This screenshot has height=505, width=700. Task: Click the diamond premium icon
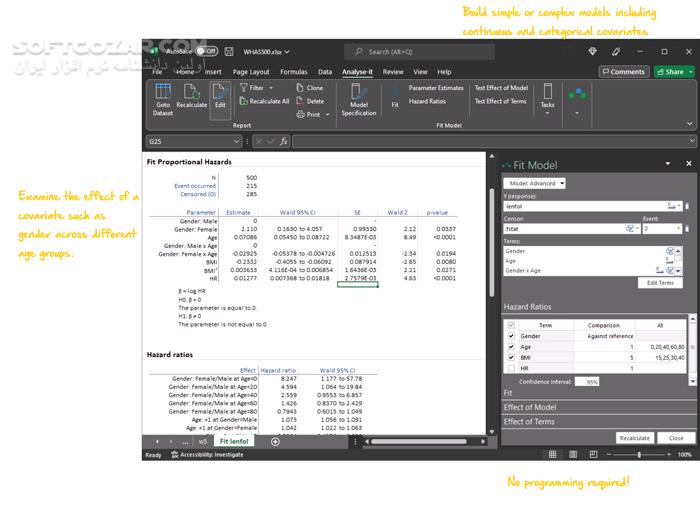point(593,51)
